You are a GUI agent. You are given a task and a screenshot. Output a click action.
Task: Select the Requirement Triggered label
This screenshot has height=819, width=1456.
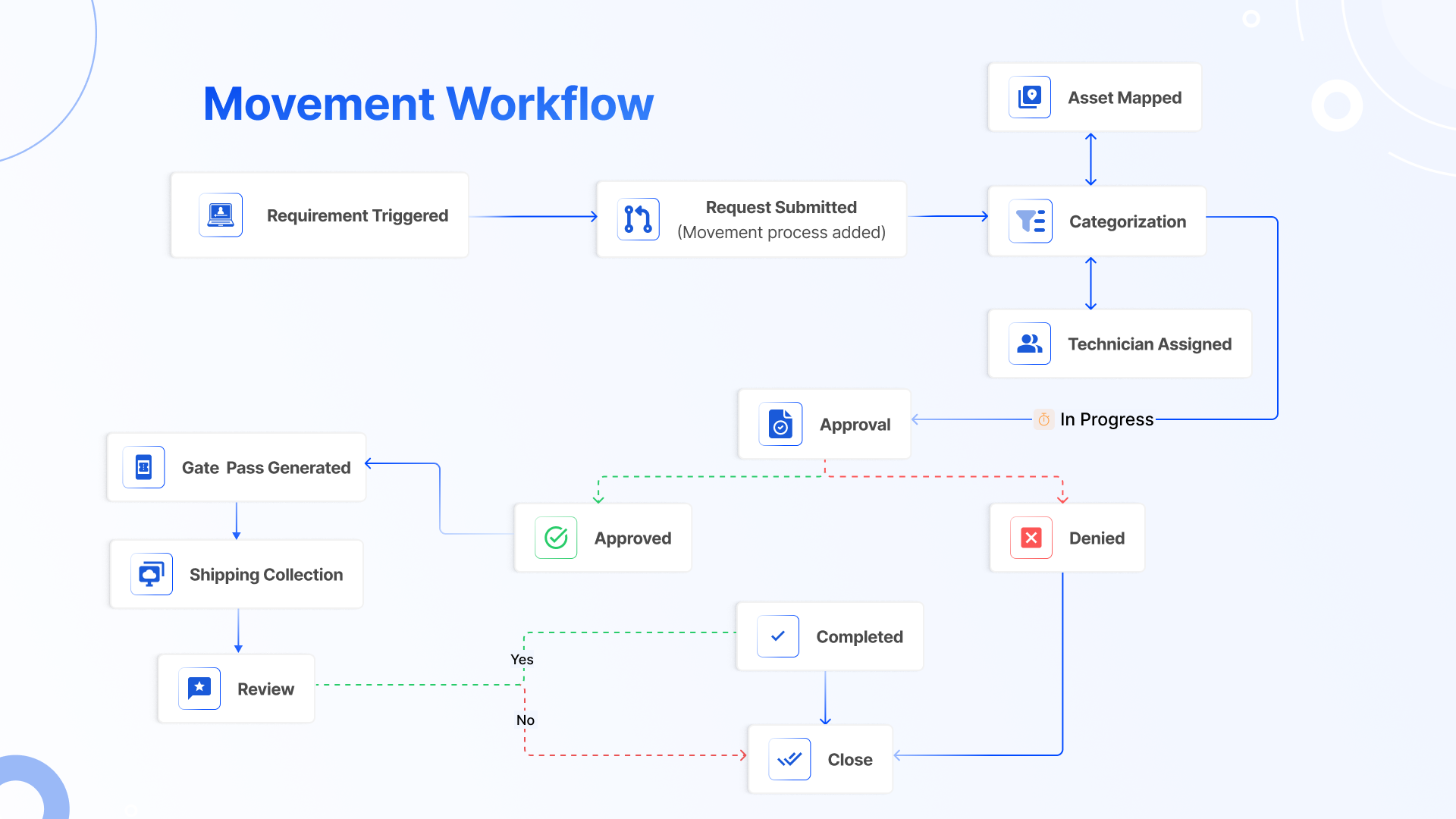pos(357,216)
